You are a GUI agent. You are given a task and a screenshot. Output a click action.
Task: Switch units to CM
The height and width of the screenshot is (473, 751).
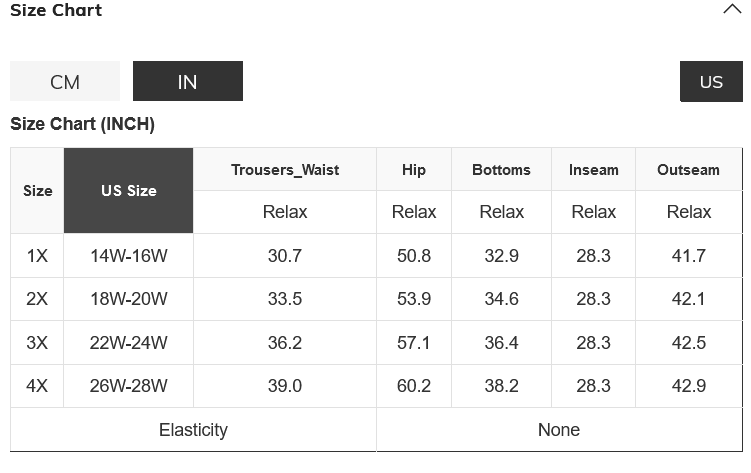click(65, 82)
